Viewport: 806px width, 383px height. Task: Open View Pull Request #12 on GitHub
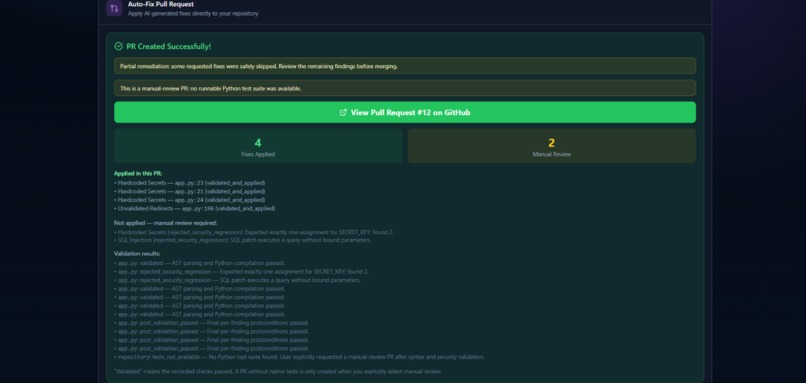tap(405, 112)
